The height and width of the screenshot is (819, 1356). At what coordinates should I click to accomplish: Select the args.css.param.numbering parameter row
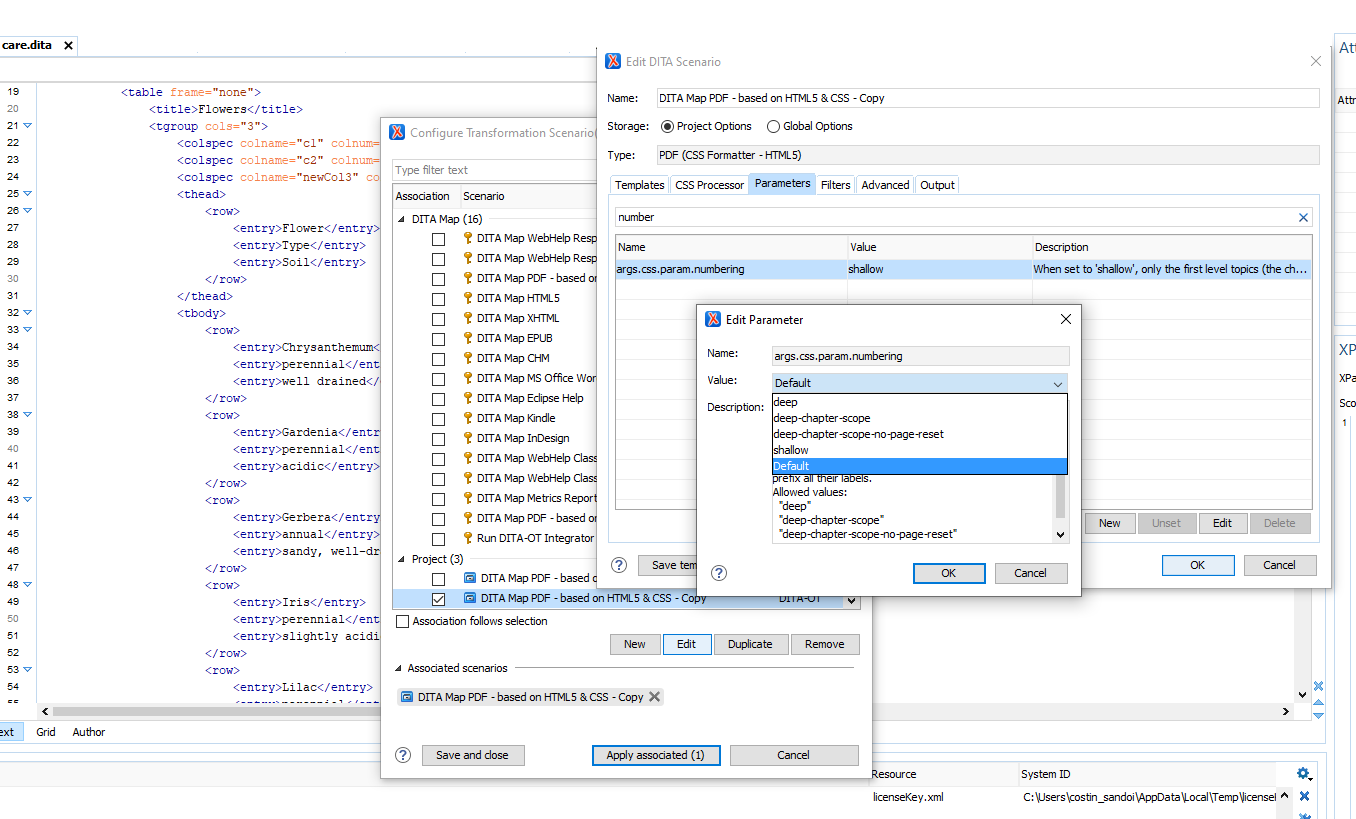tap(964, 269)
